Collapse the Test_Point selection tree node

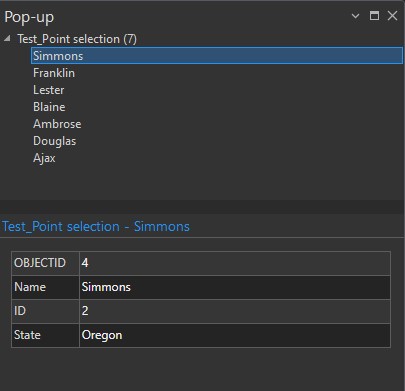pos(7,39)
